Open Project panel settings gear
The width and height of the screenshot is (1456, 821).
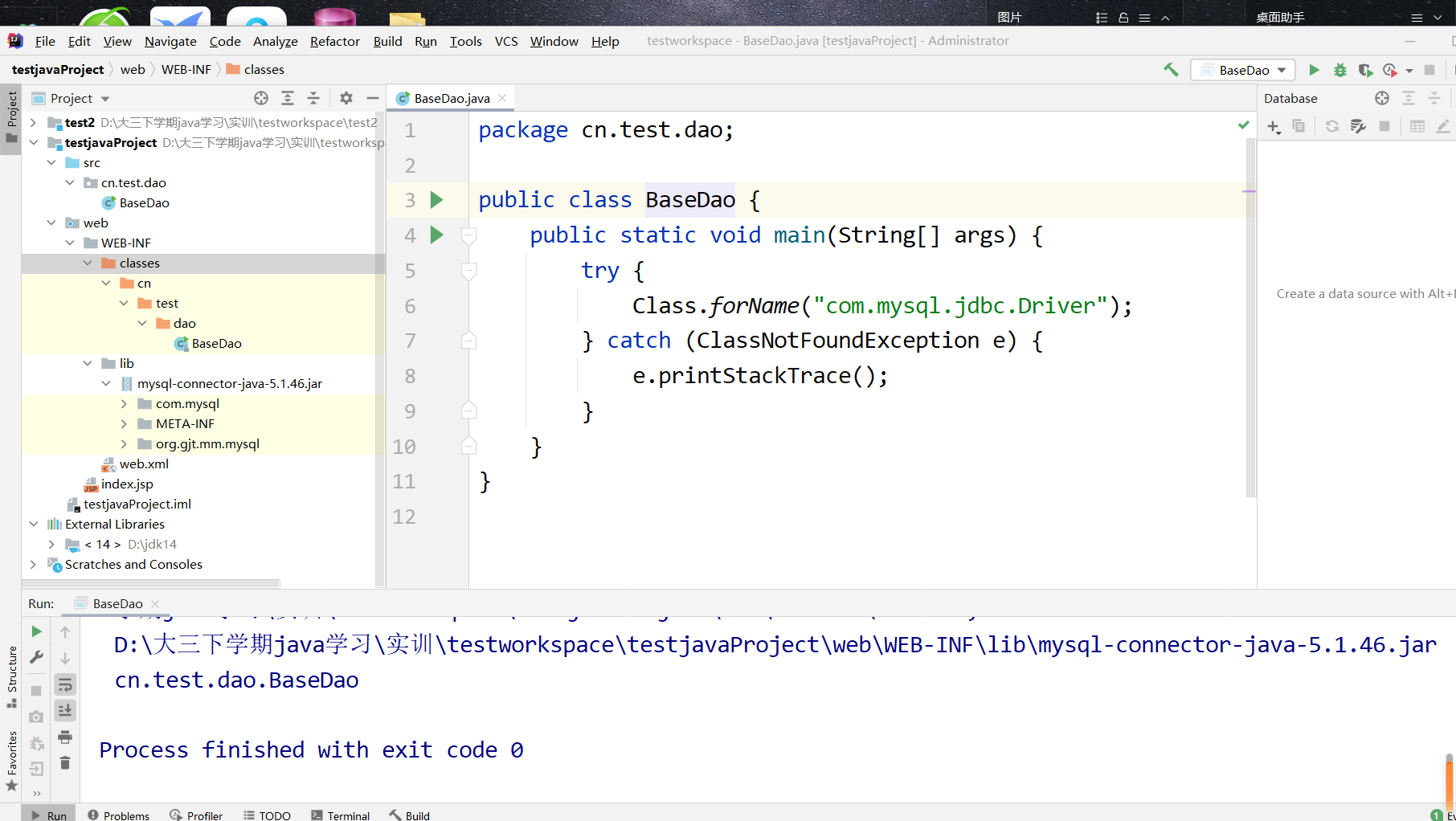346,98
